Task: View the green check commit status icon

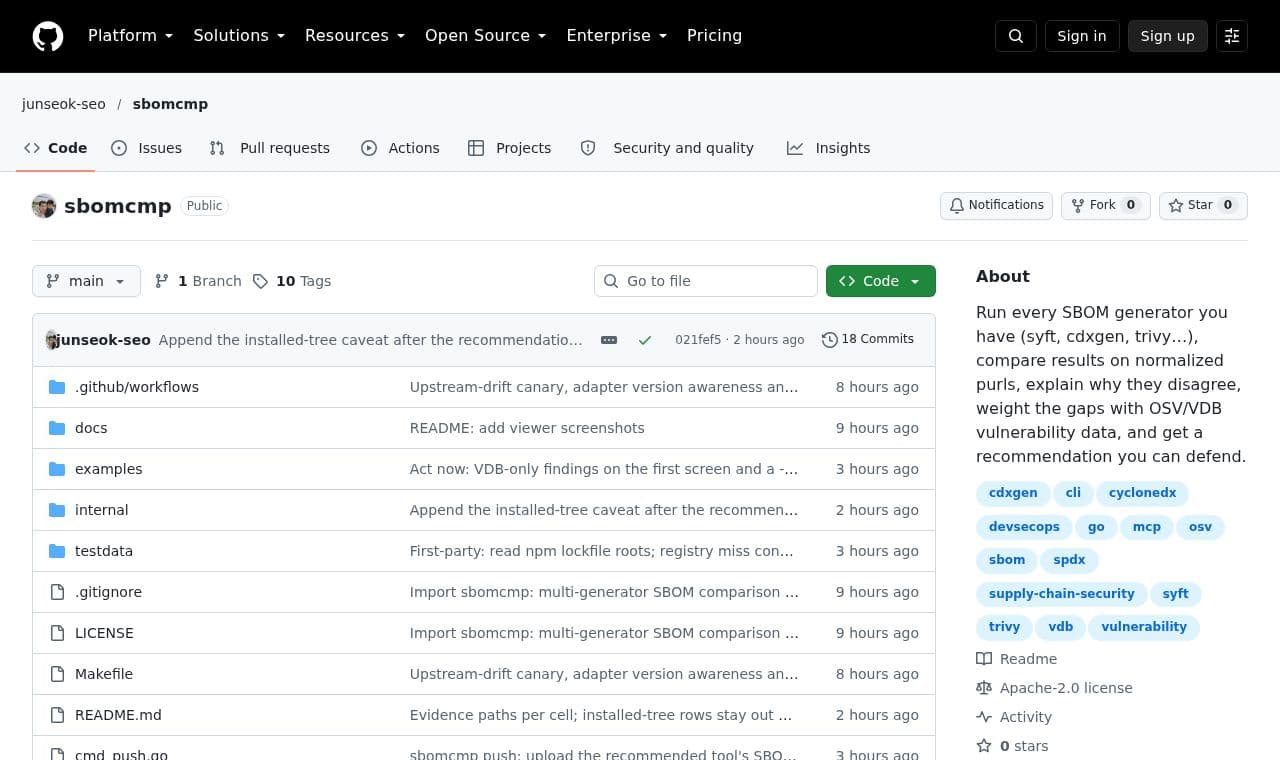Action: pos(645,340)
